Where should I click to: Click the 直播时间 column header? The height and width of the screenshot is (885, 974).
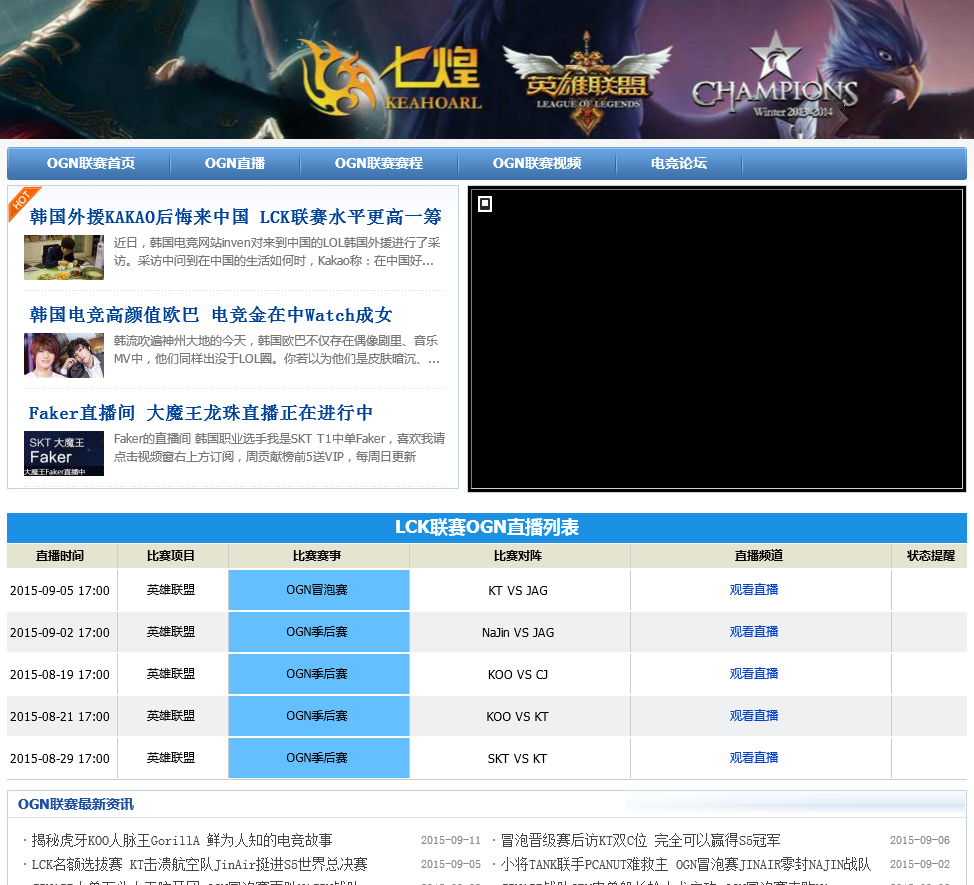tap(60, 556)
